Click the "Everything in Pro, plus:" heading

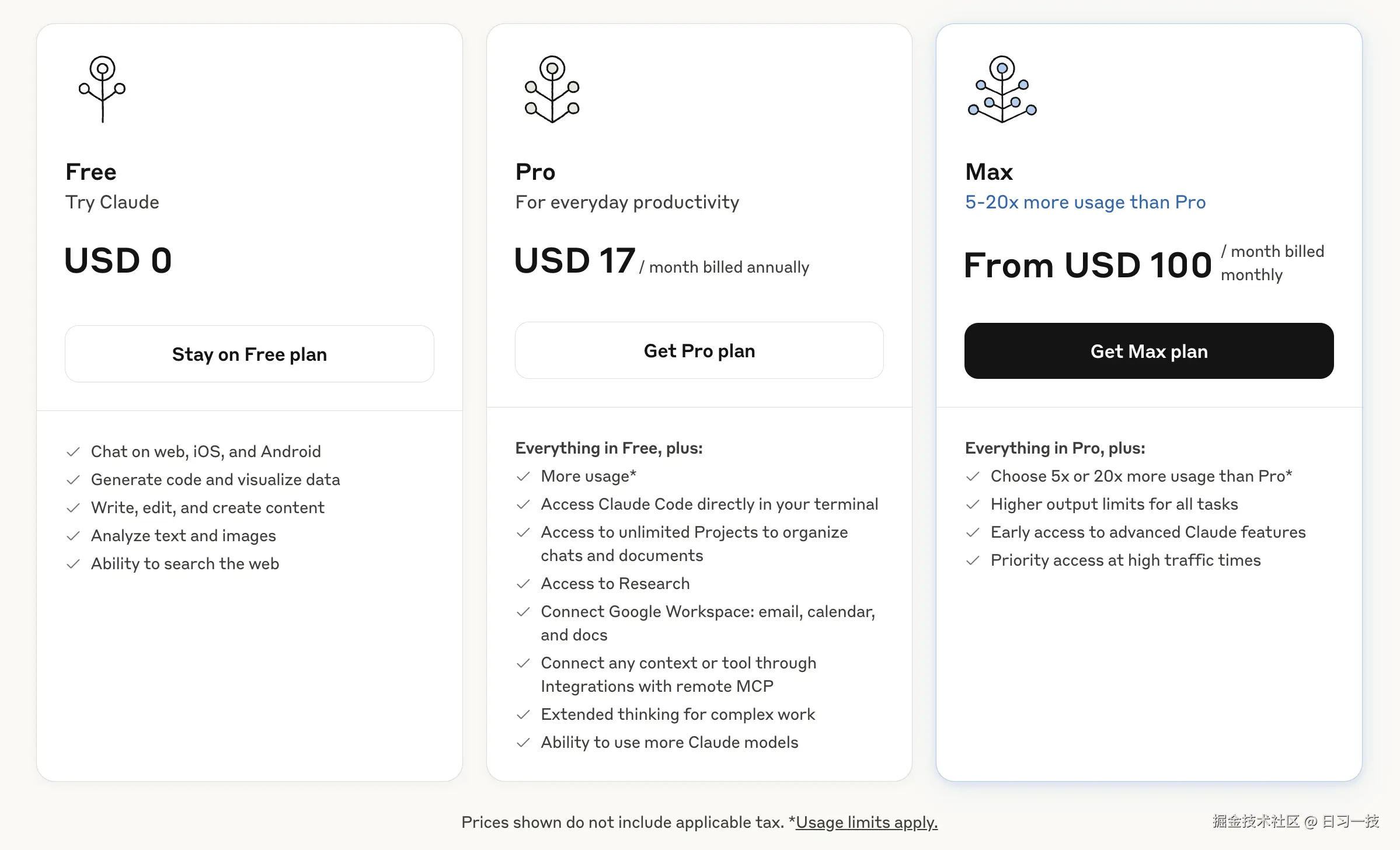[1054, 448]
